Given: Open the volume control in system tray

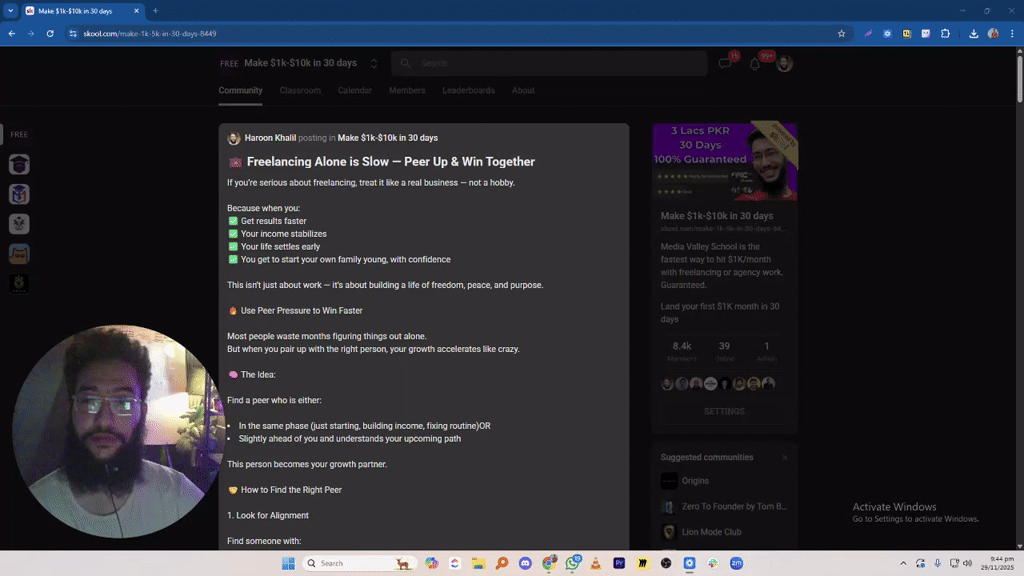Looking at the screenshot, I should [967, 563].
